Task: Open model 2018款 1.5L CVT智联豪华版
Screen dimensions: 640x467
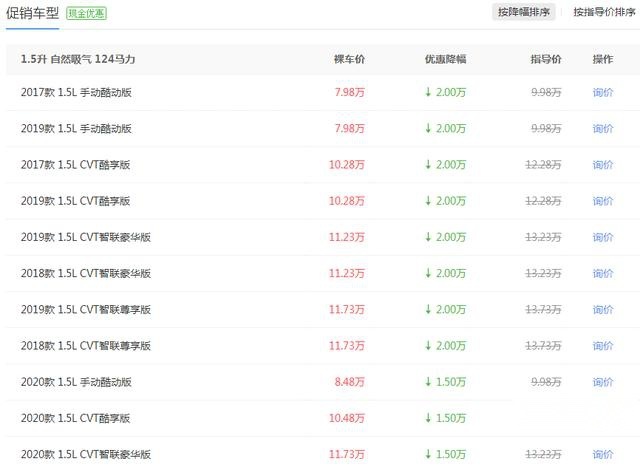Action: point(86,274)
